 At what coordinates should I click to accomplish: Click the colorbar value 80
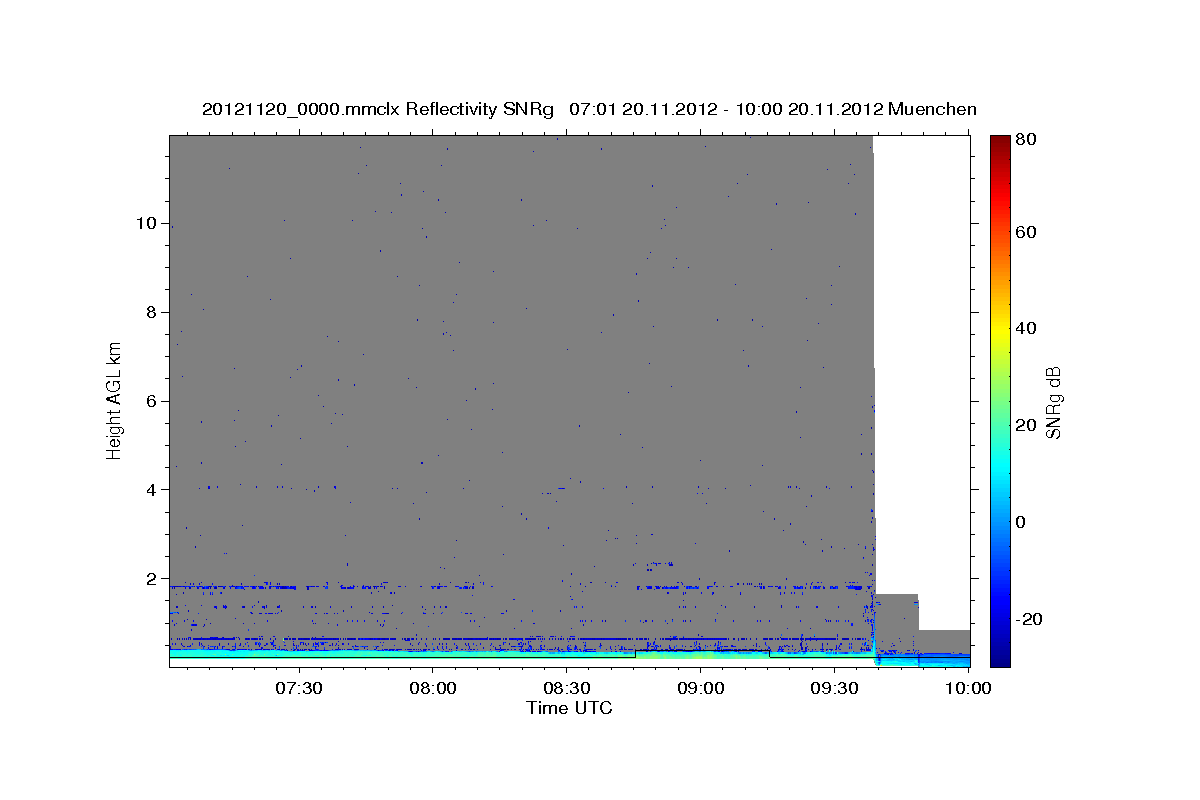click(x=1028, y=139)
